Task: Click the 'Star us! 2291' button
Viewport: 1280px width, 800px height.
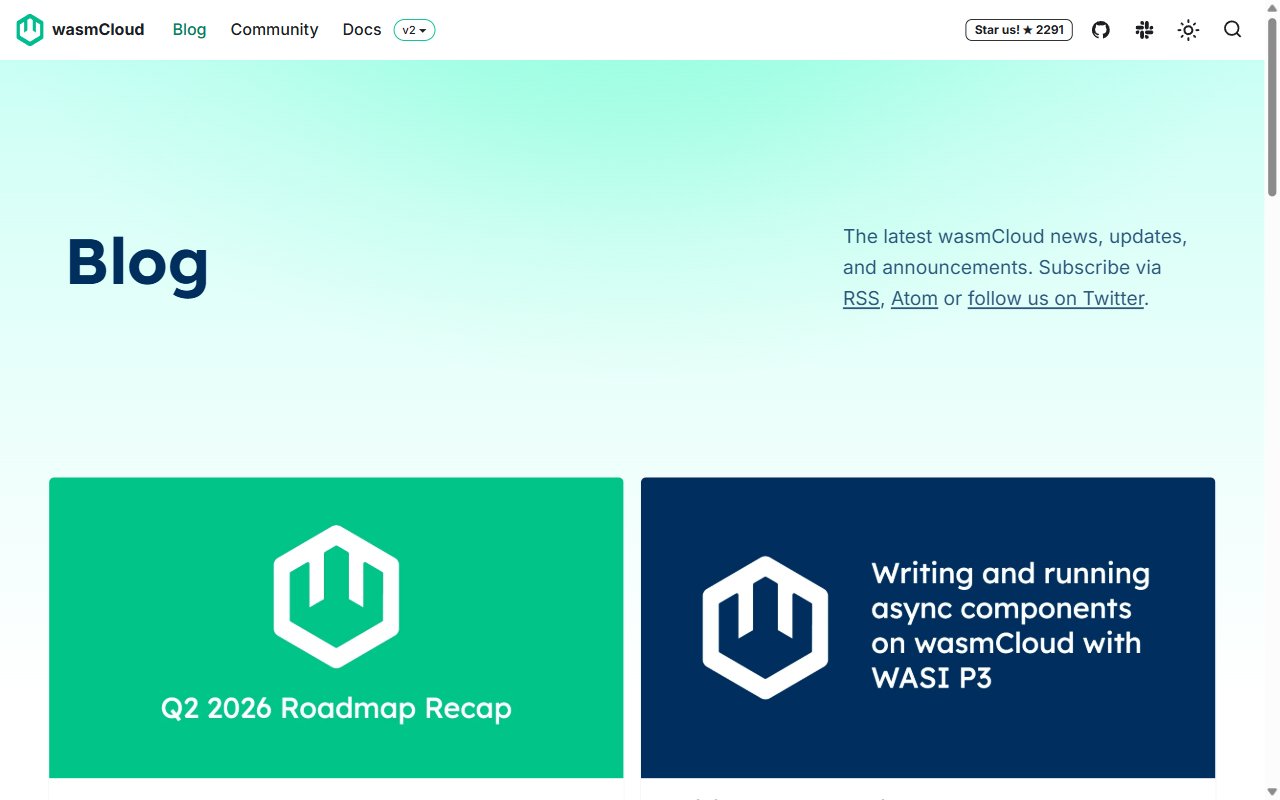Action: click(1019, 30)
